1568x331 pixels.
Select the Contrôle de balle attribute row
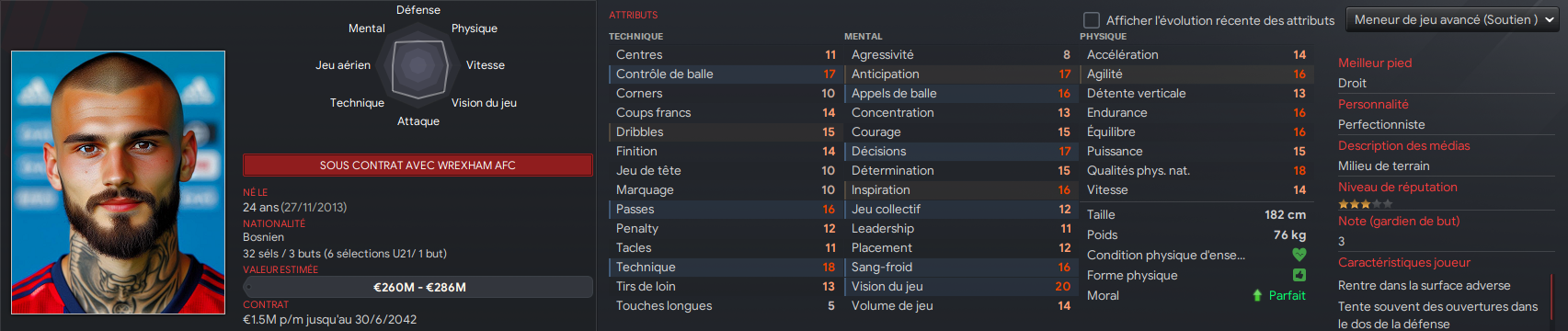pos(726,74)
